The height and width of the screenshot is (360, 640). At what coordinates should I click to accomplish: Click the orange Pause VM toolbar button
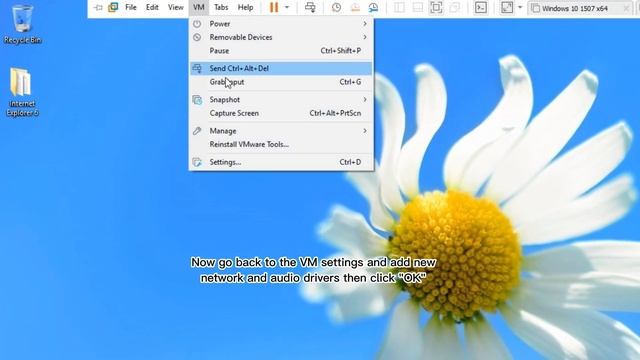point(274,7)
